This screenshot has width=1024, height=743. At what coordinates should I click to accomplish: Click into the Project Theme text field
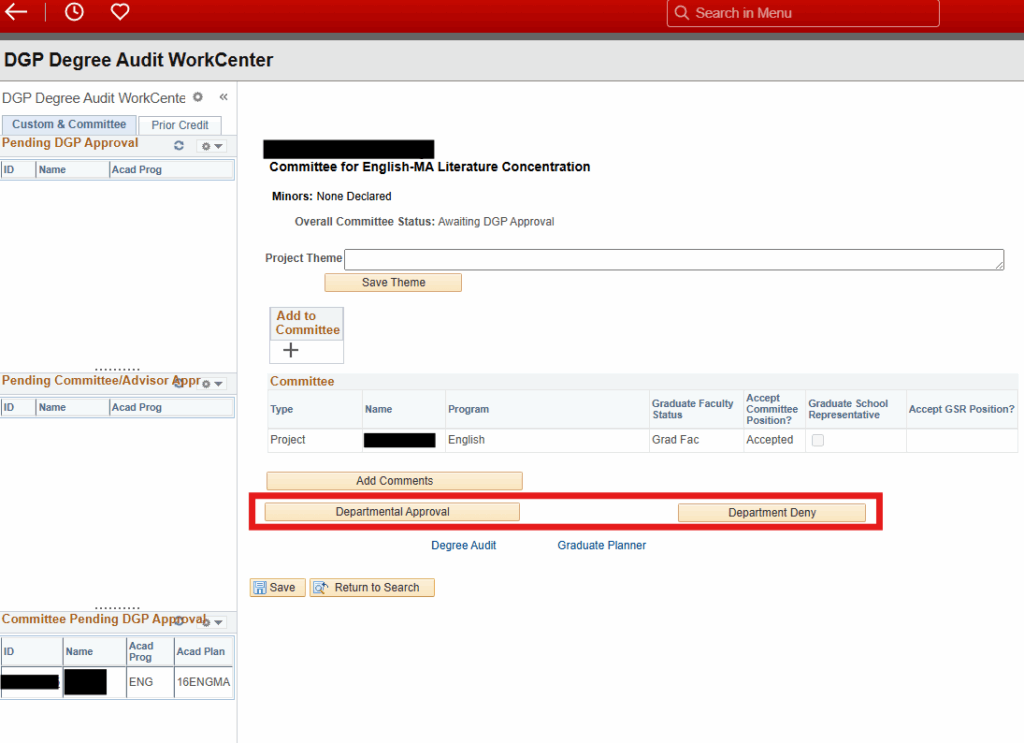point(673,259)
